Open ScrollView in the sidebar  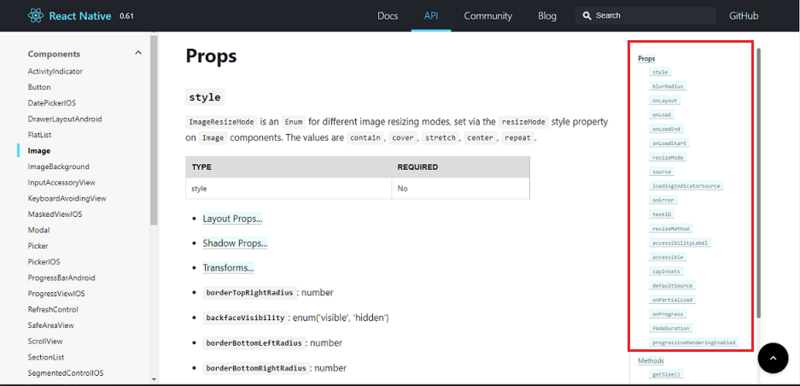click(x=45, y=341)
